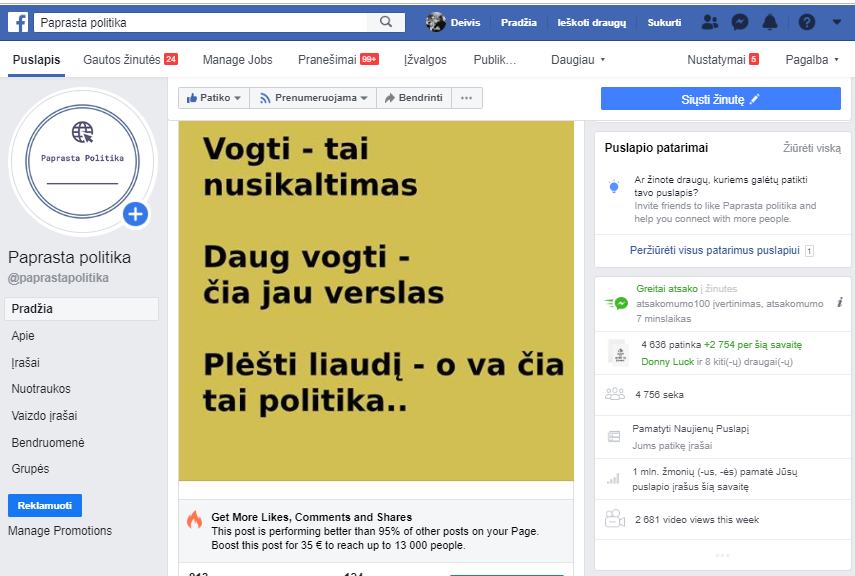Open the notifications bell icon

point(770,22)
